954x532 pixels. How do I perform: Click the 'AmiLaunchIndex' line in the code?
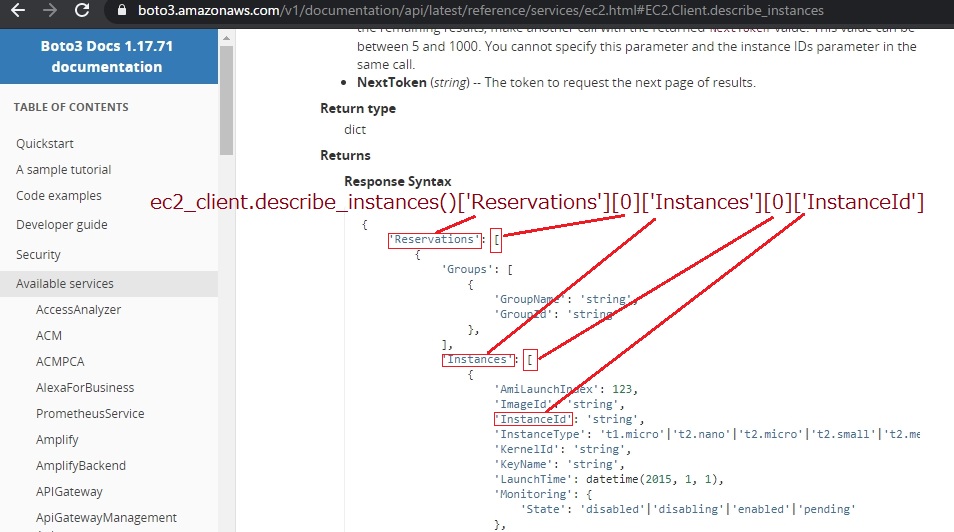pos(566,389)
